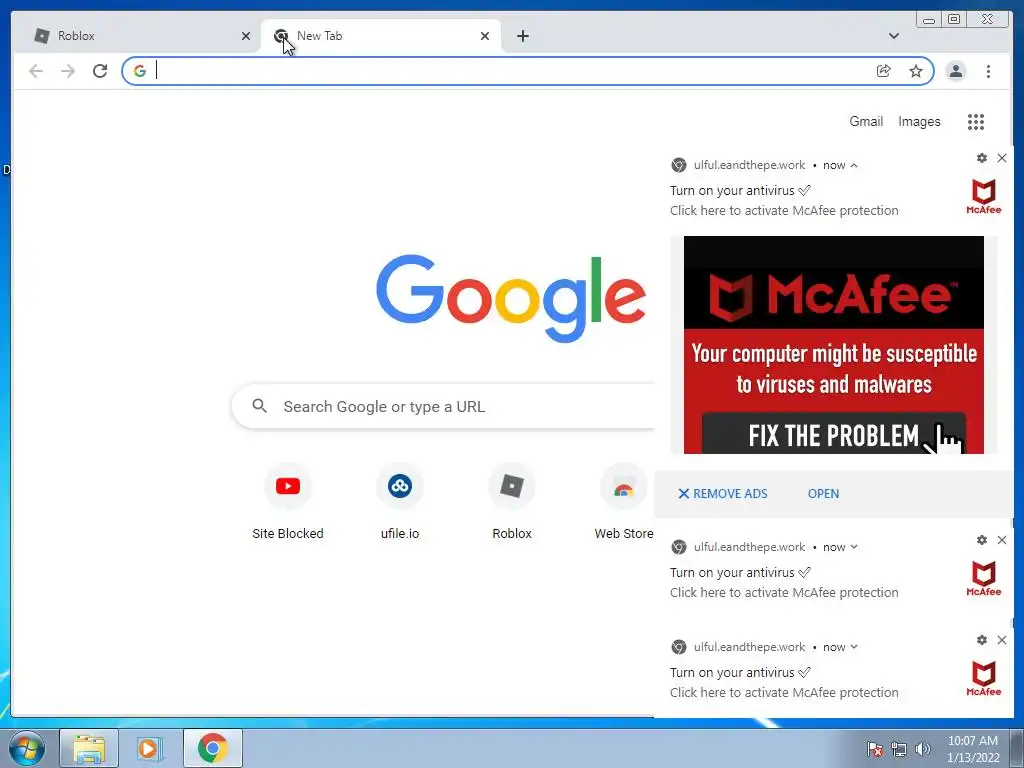Reload the current page
Screen dimensions: 1024x768
tap(100, 71)
